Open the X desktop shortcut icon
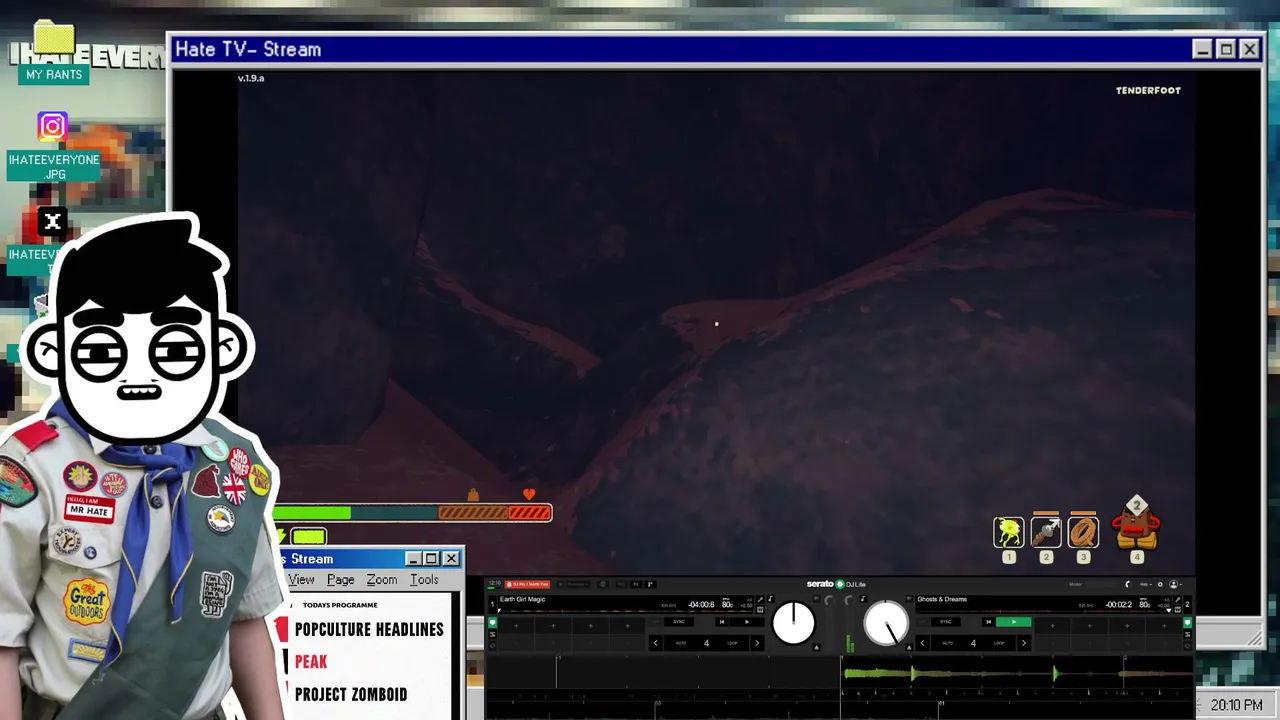 tap(53, 222)
